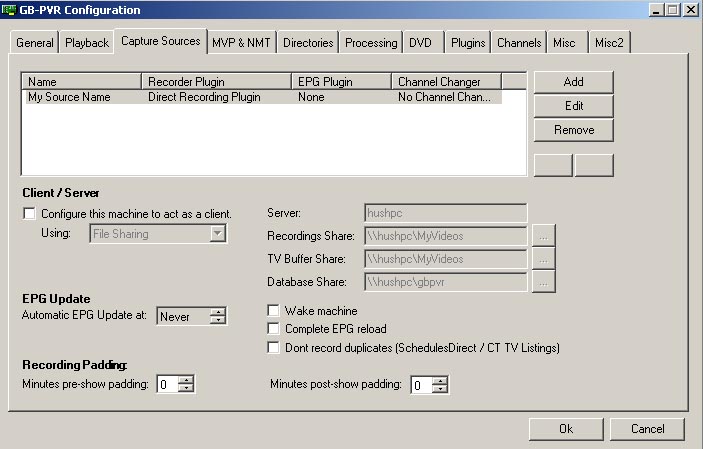Browse for TV Buffer Share with ellipsis button

click(x=543, y=259)
